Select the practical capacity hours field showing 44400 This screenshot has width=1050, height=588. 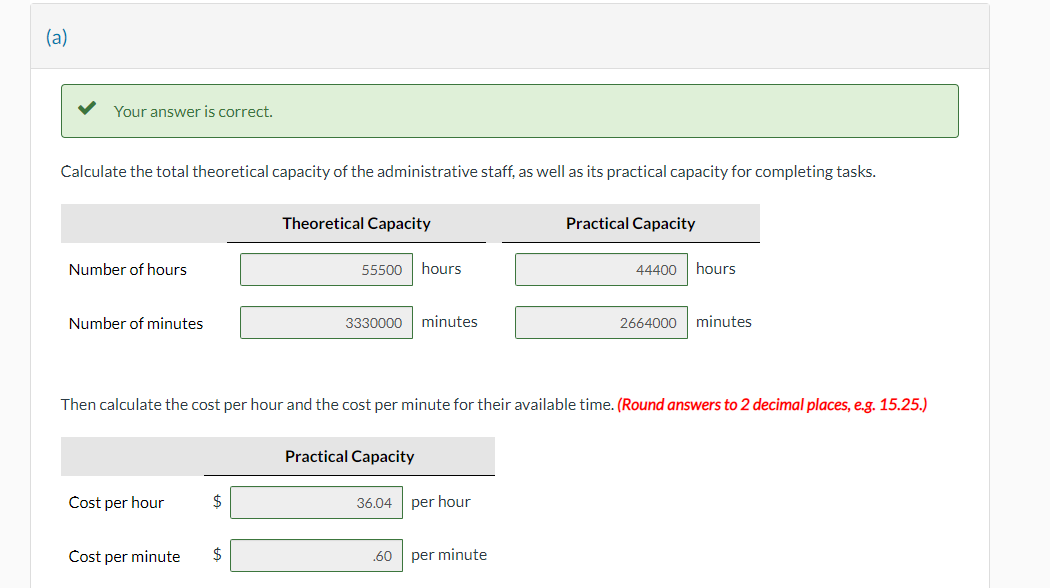click(601, 269)
